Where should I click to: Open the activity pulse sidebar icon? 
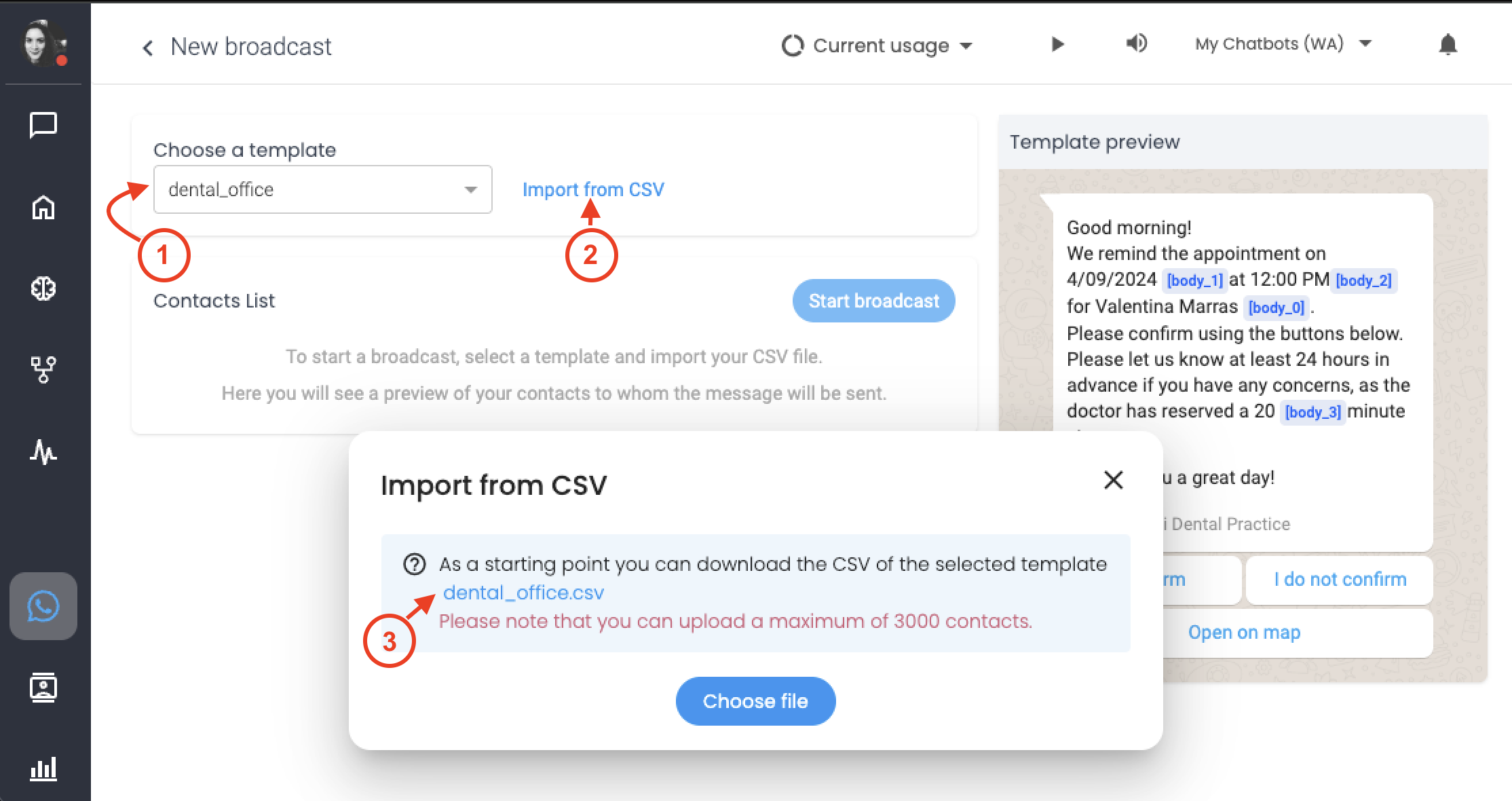pyautogui.click(x=43, y=451)
